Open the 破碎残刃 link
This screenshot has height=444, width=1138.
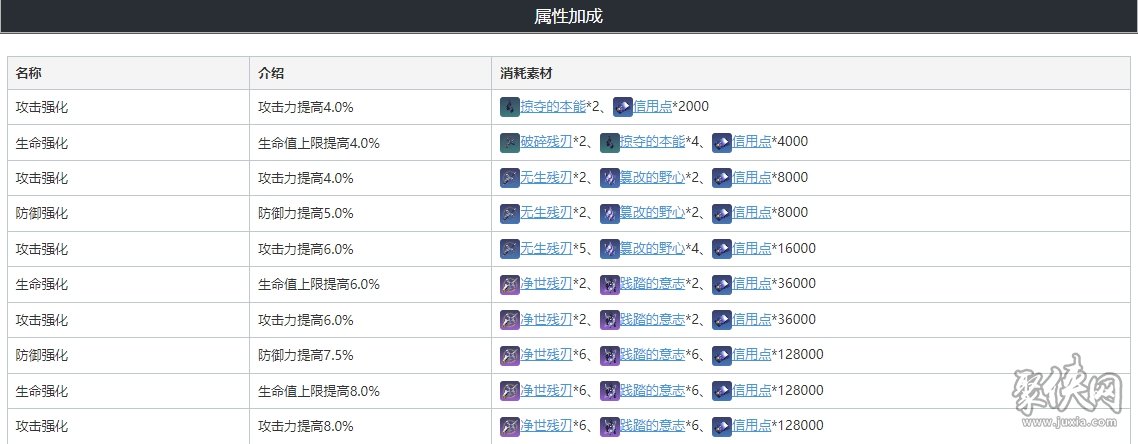pos(547,142)
